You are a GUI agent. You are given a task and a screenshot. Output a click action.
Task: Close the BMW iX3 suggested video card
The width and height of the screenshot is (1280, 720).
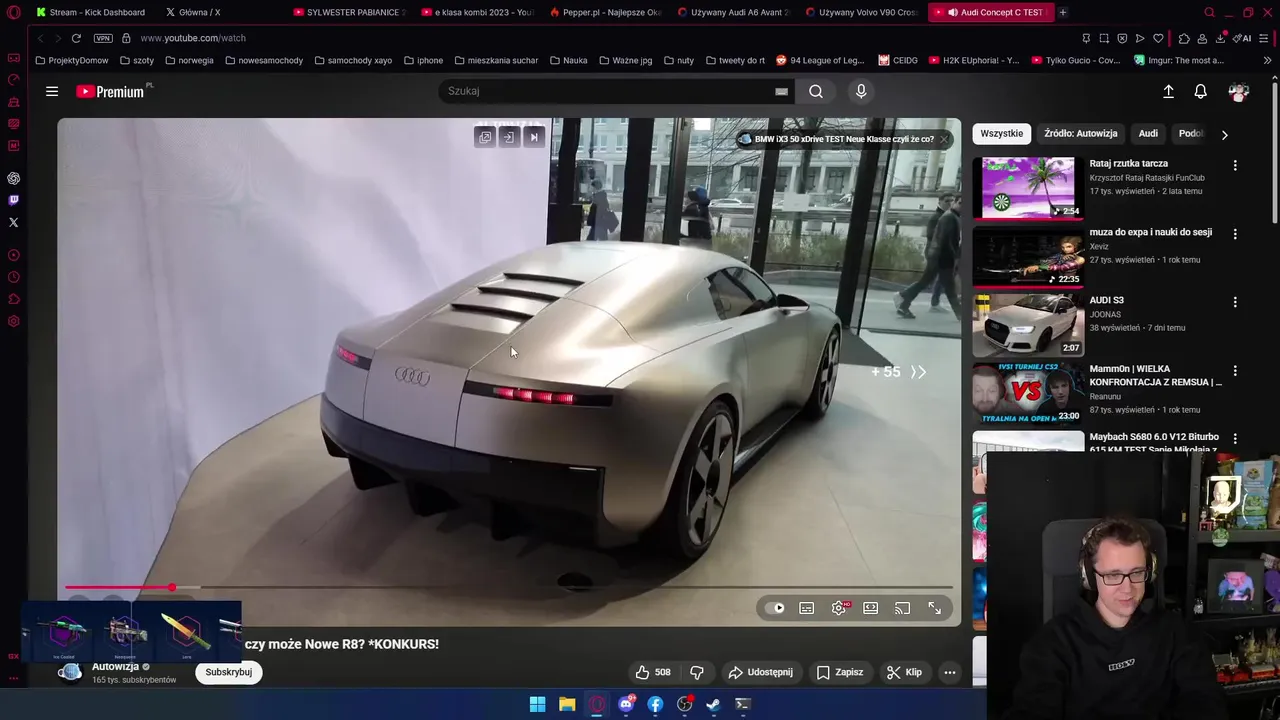[x=944, y=139]
